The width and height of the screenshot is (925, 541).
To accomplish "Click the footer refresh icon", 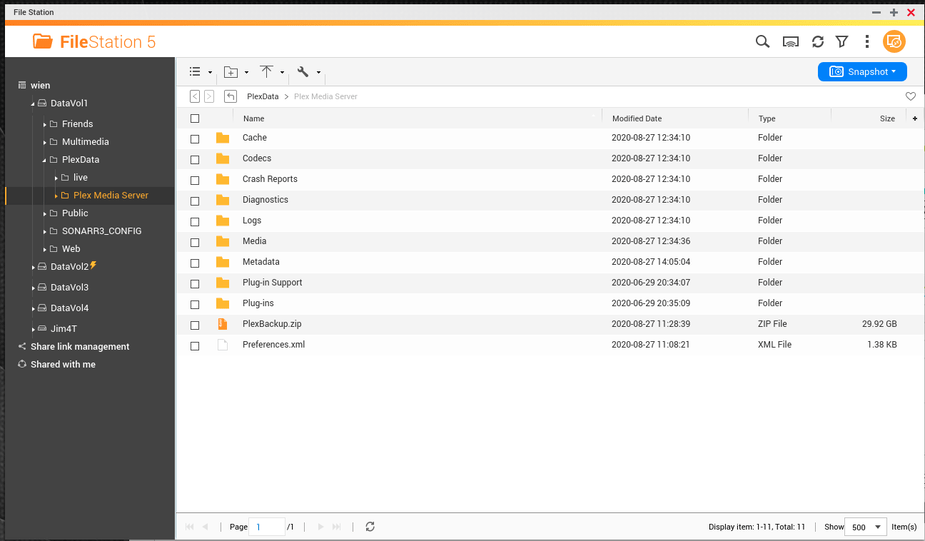I will pyautogui.click(x=370, y=526).
